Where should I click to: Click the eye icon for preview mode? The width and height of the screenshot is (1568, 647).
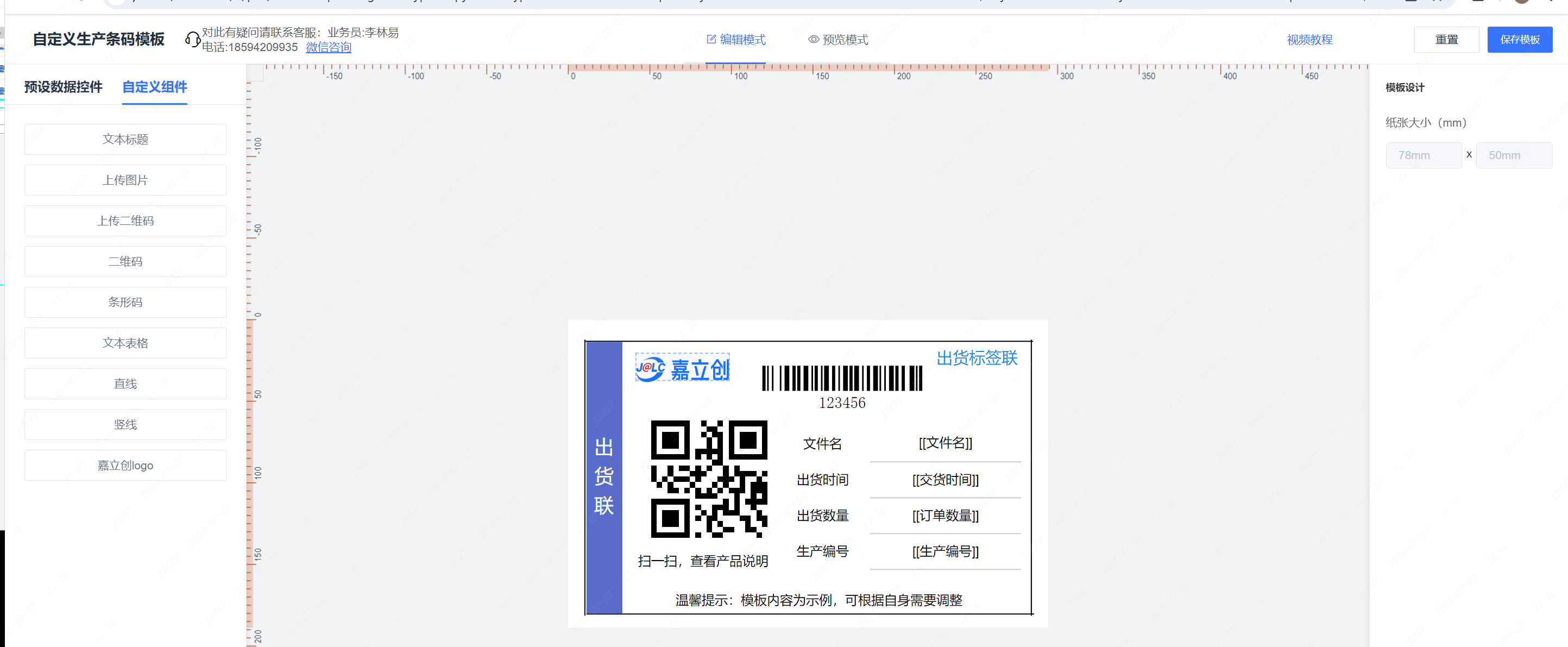click(x=813, y=40)
